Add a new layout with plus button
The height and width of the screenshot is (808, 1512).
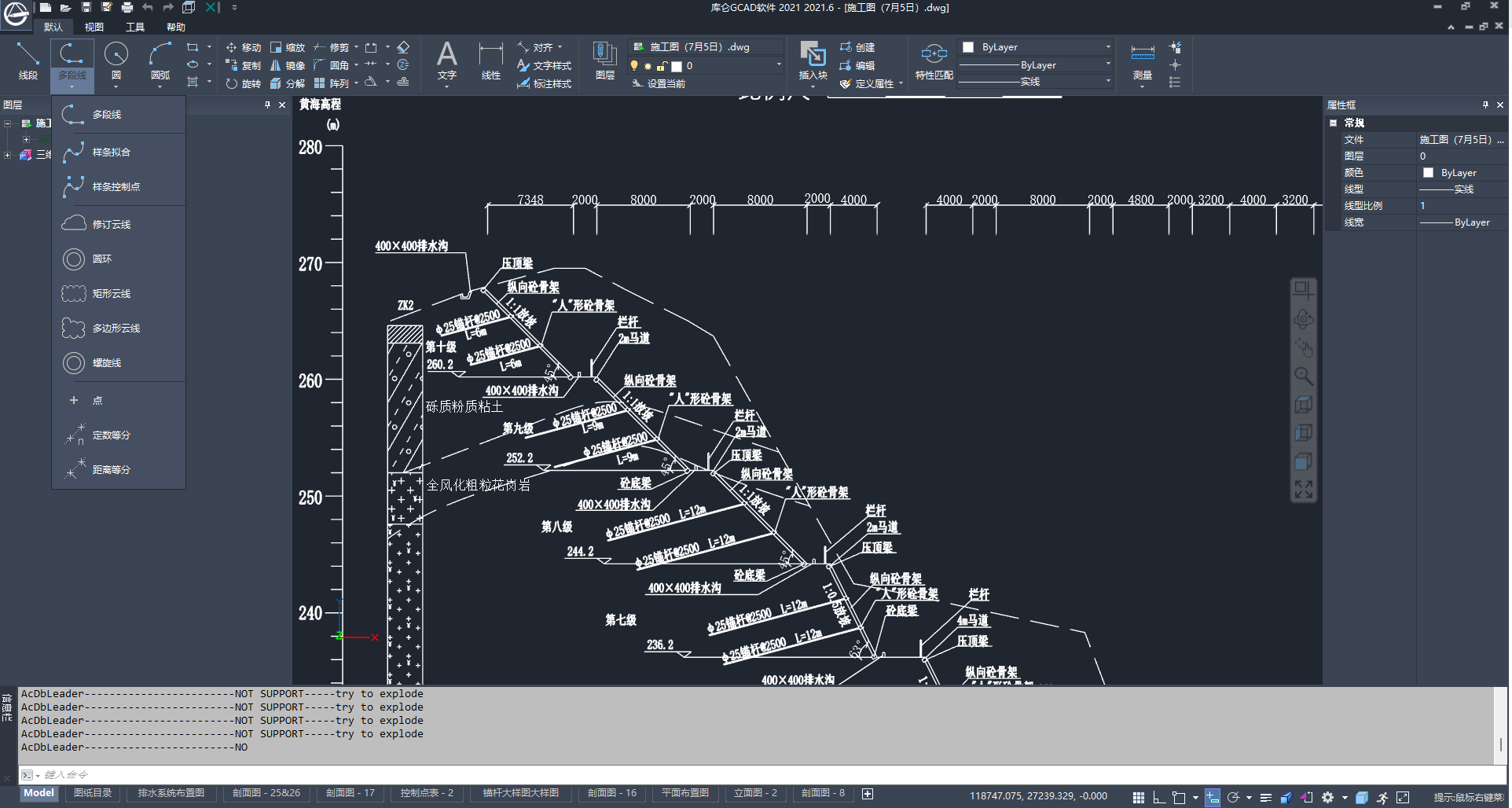click(868, 794)
